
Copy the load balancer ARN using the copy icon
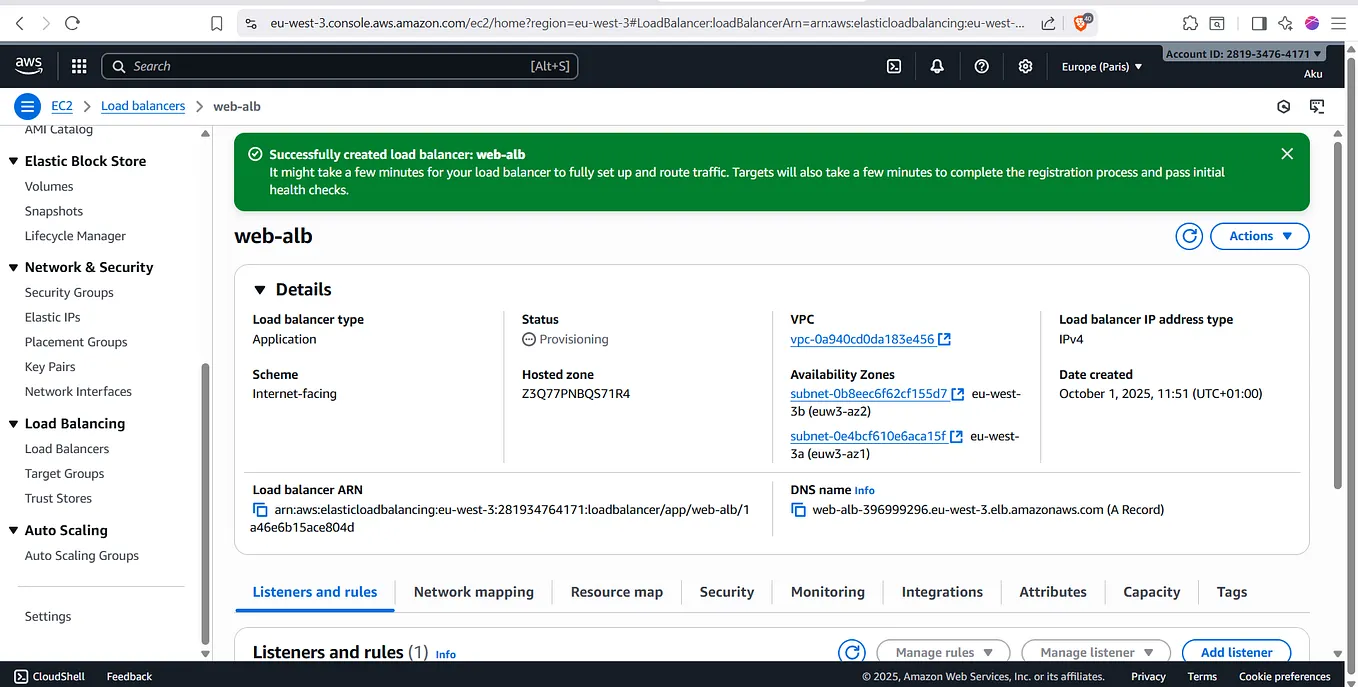click(258, 509)
